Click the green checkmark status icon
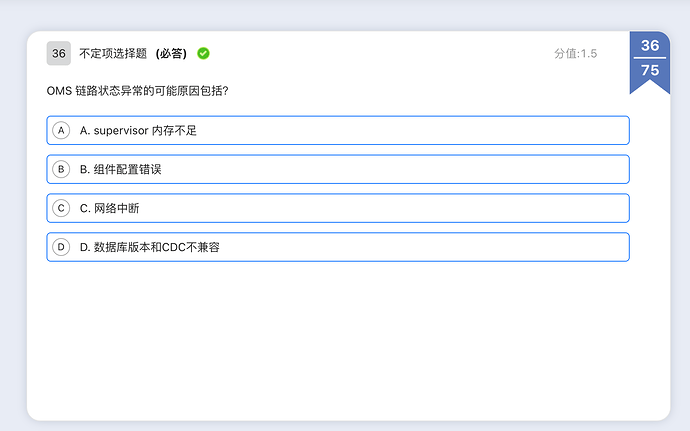Viewport: 690px width, 431px height. coord(203,53)
